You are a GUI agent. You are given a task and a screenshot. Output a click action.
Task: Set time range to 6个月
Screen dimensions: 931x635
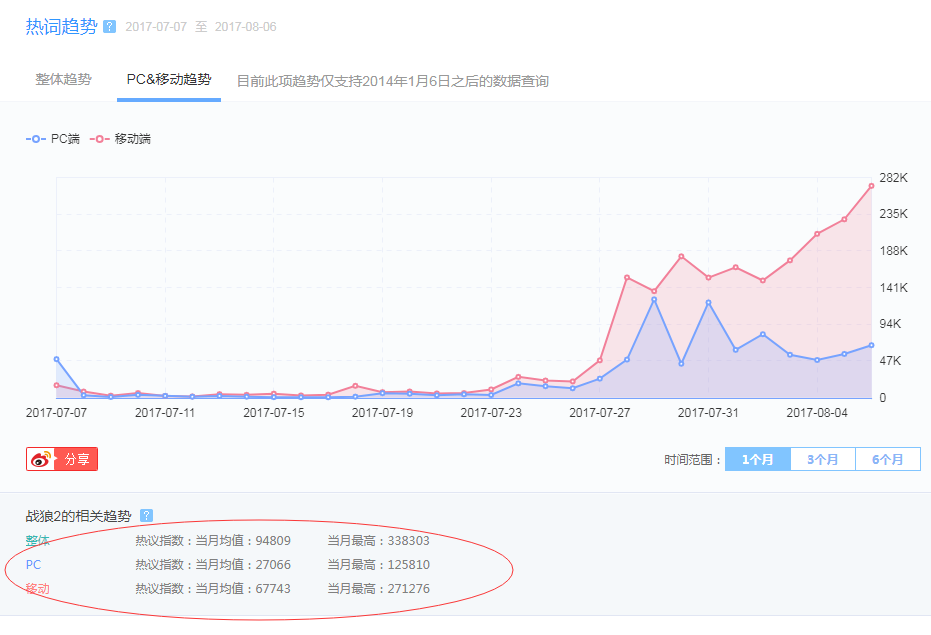tap(888, 459)
